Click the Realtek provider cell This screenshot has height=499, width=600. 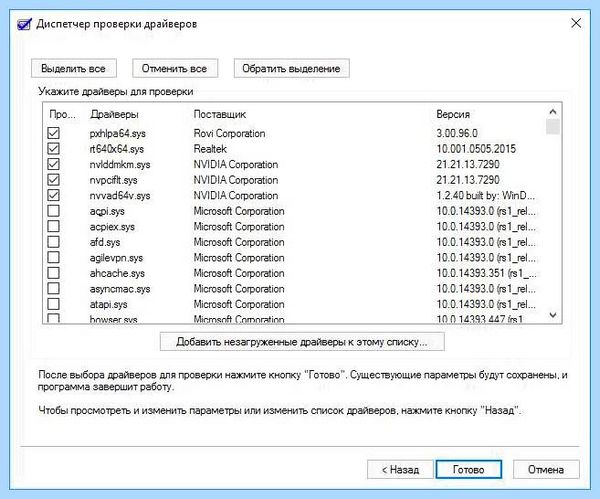[210, 148]
